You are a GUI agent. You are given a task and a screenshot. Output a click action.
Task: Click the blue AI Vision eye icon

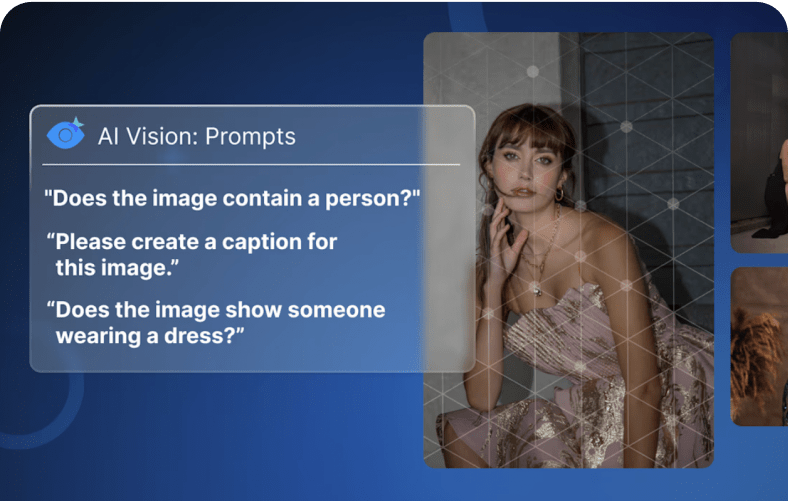[x=65, y=134]
